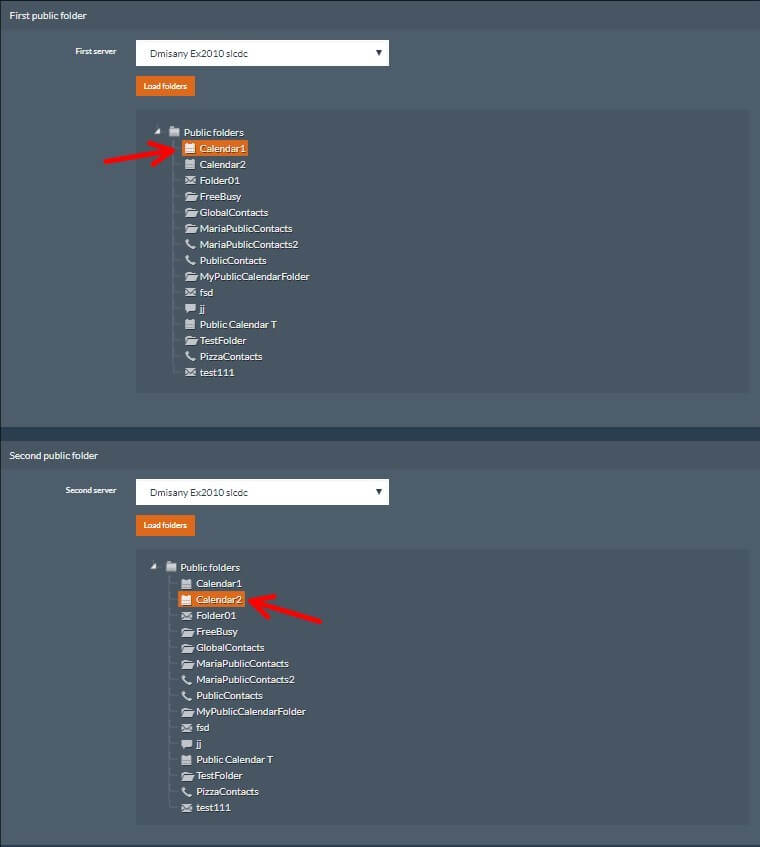760x847 pixels.
Task: Click Public Calendar T icon in second tree
Action: (186, 759)
